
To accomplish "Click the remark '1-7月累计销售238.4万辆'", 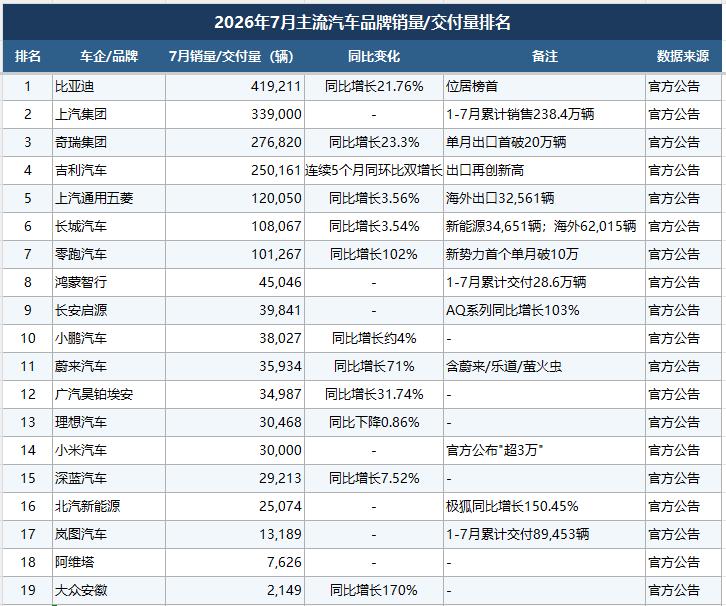I will coord(520,114).
